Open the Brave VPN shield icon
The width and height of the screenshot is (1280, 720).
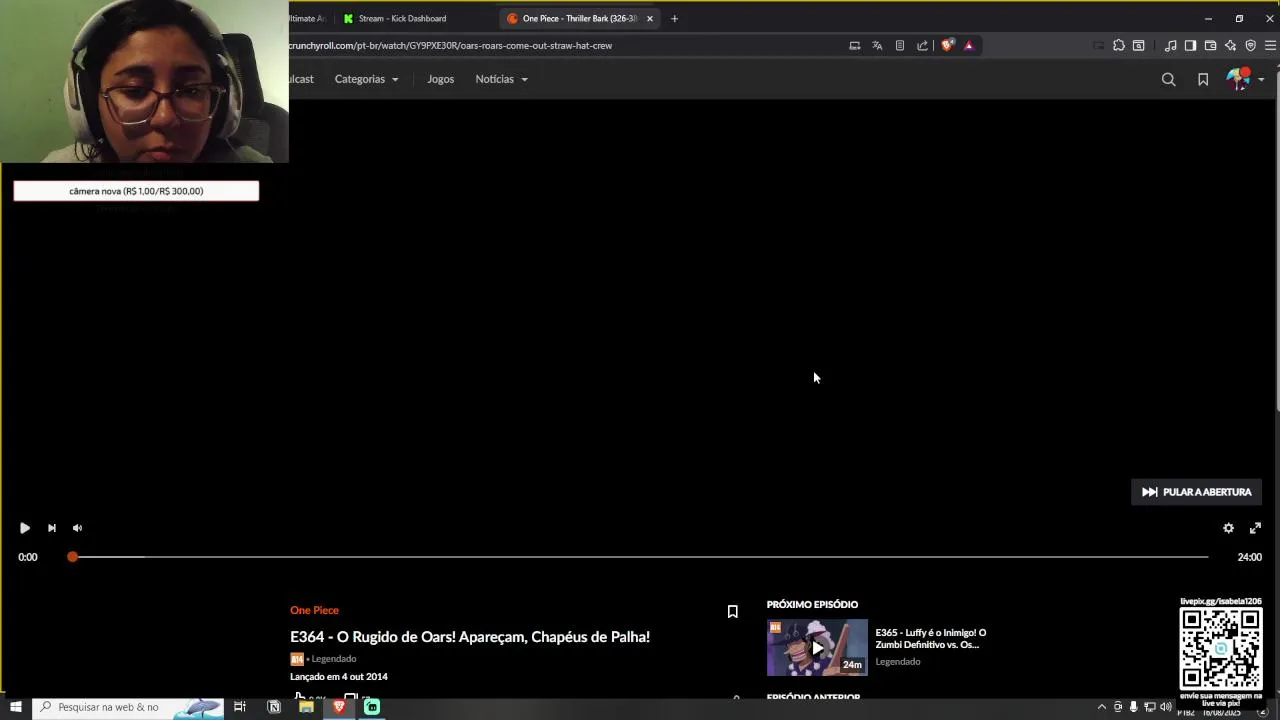click(1250, 45)
